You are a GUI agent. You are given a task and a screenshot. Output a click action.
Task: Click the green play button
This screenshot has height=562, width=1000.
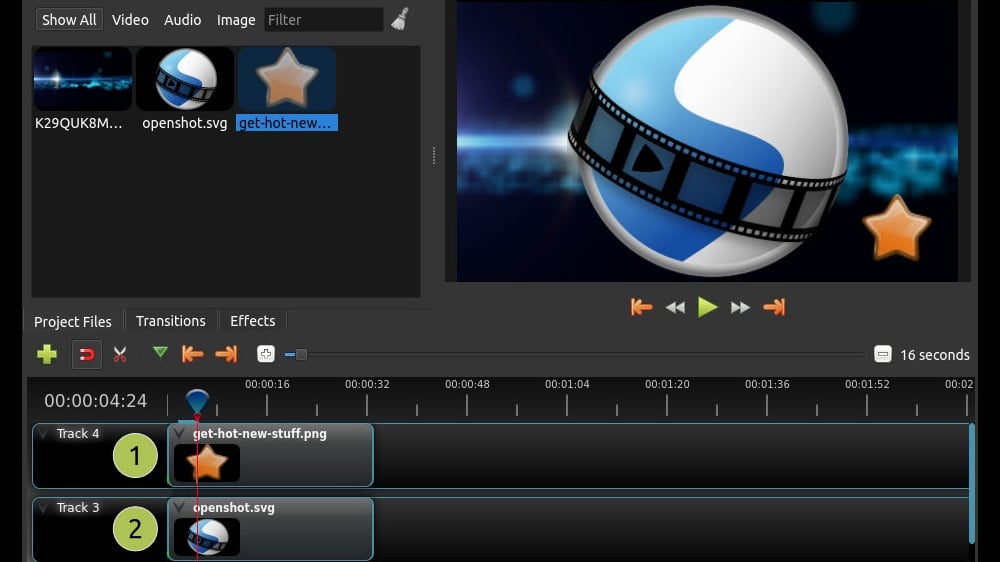tap(707, 307)
